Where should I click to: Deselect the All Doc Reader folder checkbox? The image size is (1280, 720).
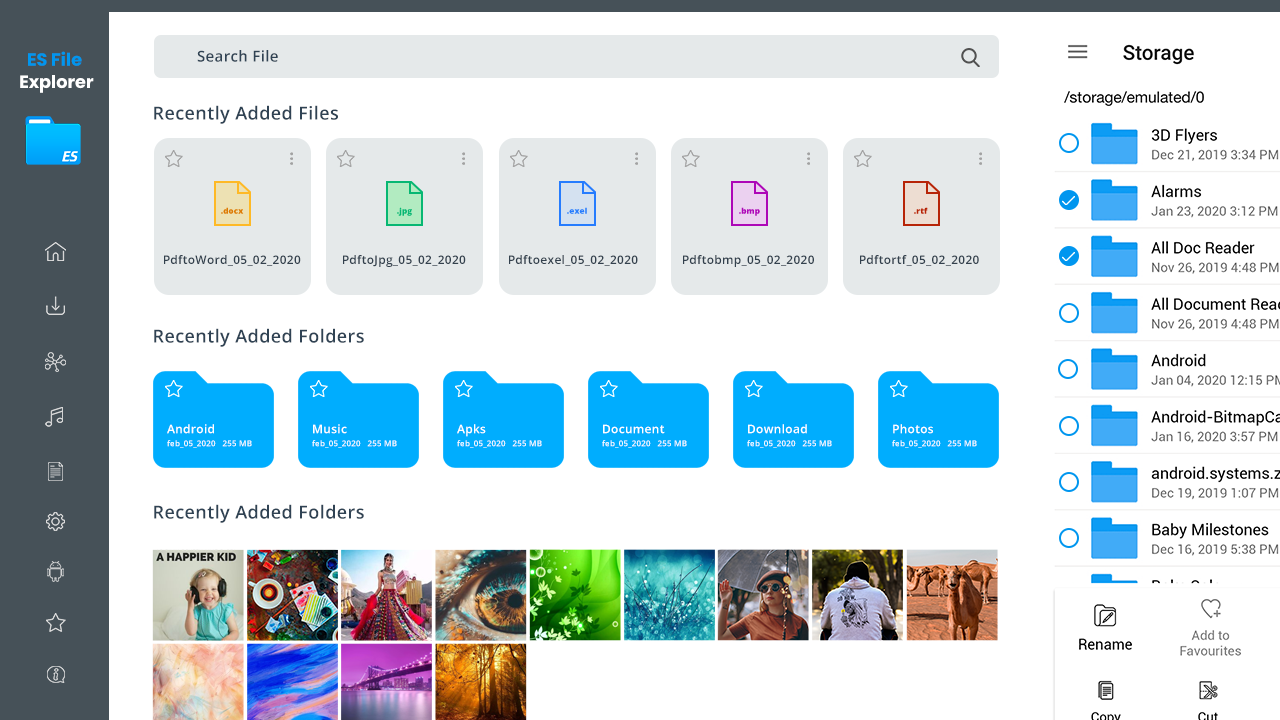coord(1069,256)
